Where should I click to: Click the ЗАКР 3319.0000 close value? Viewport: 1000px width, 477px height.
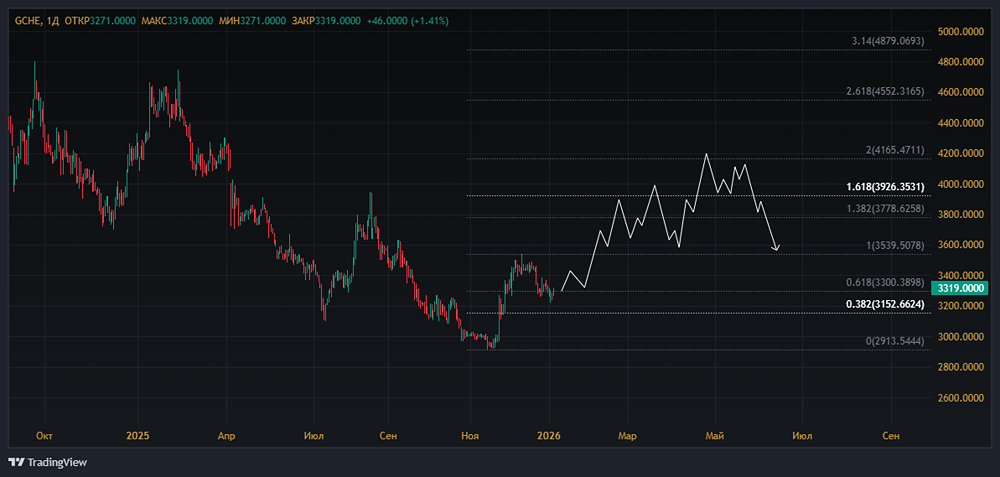[x=326, y=21]
